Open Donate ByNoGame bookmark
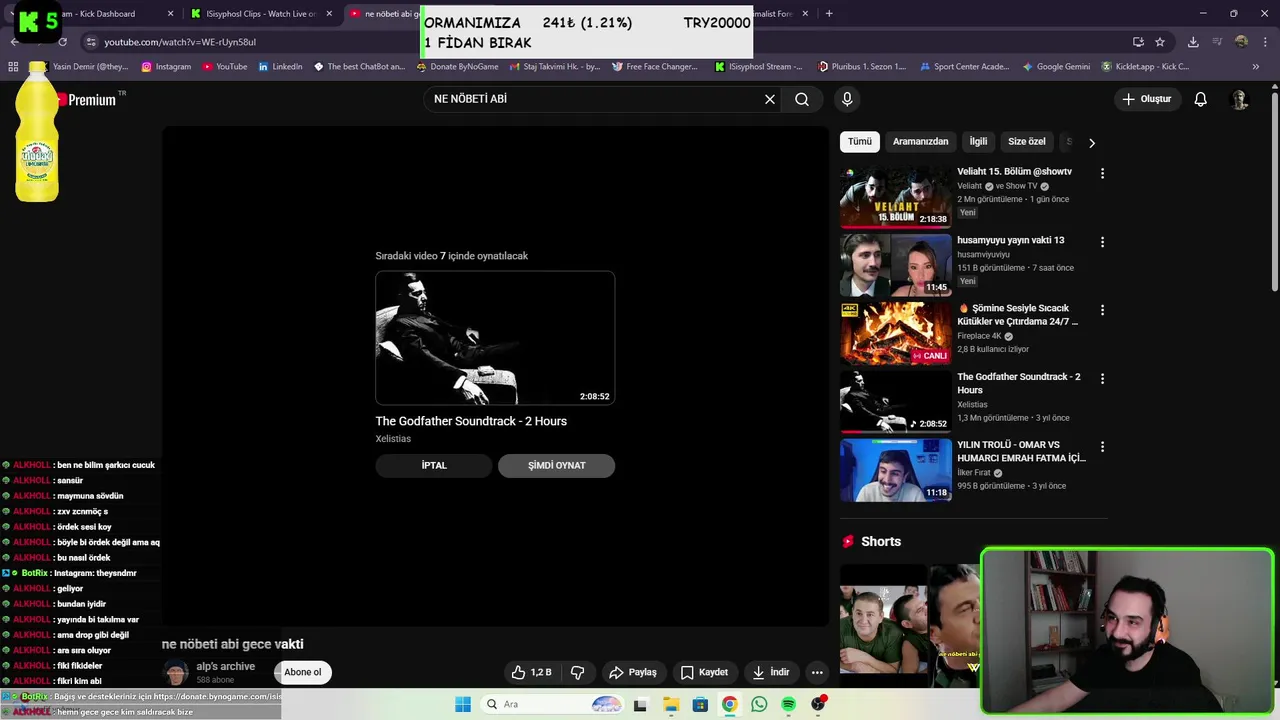The width and height of the screenshot is (1280, 720). pyautogui.click(x=457, y=67)
